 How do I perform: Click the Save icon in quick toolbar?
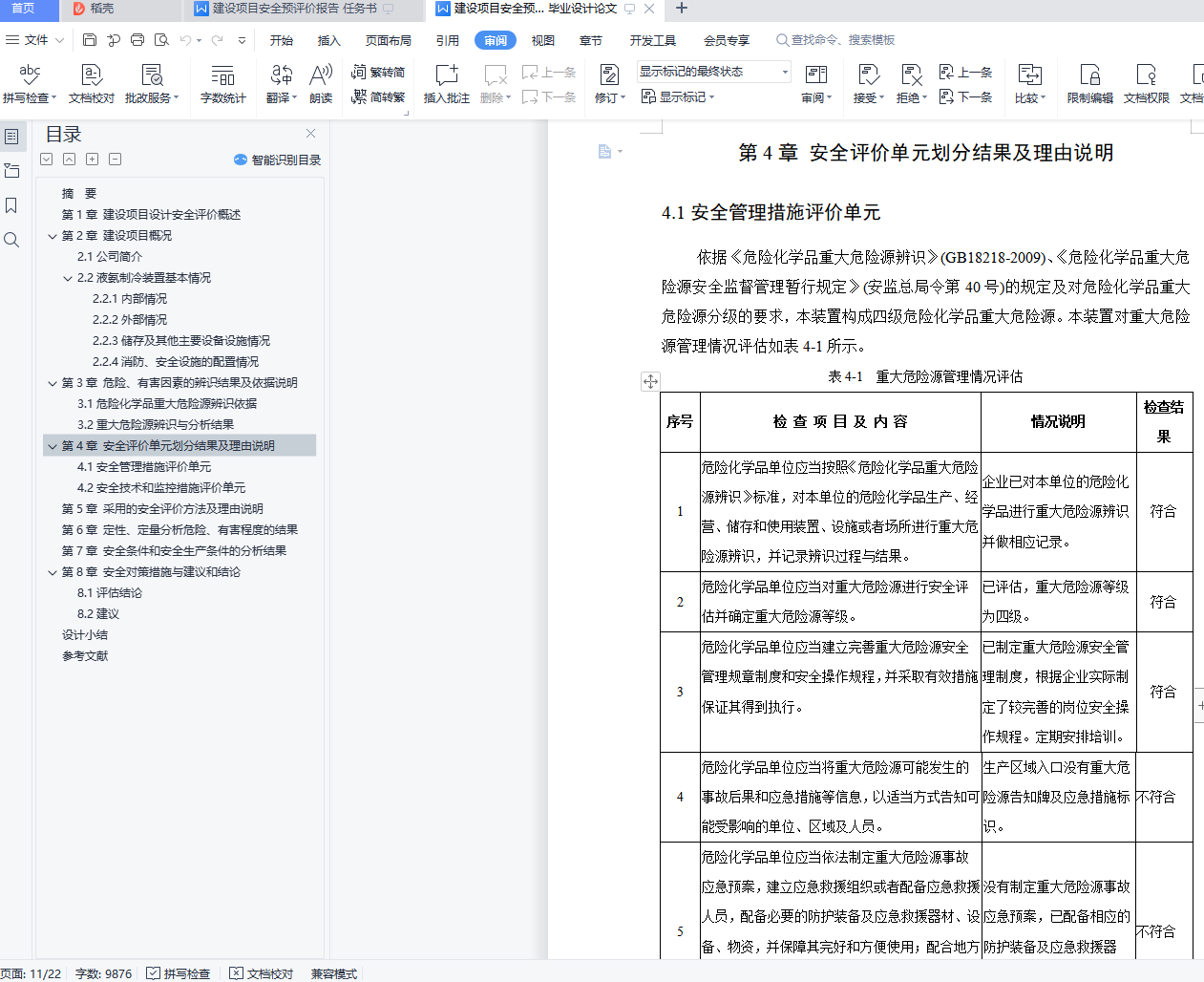click(90, 40)
